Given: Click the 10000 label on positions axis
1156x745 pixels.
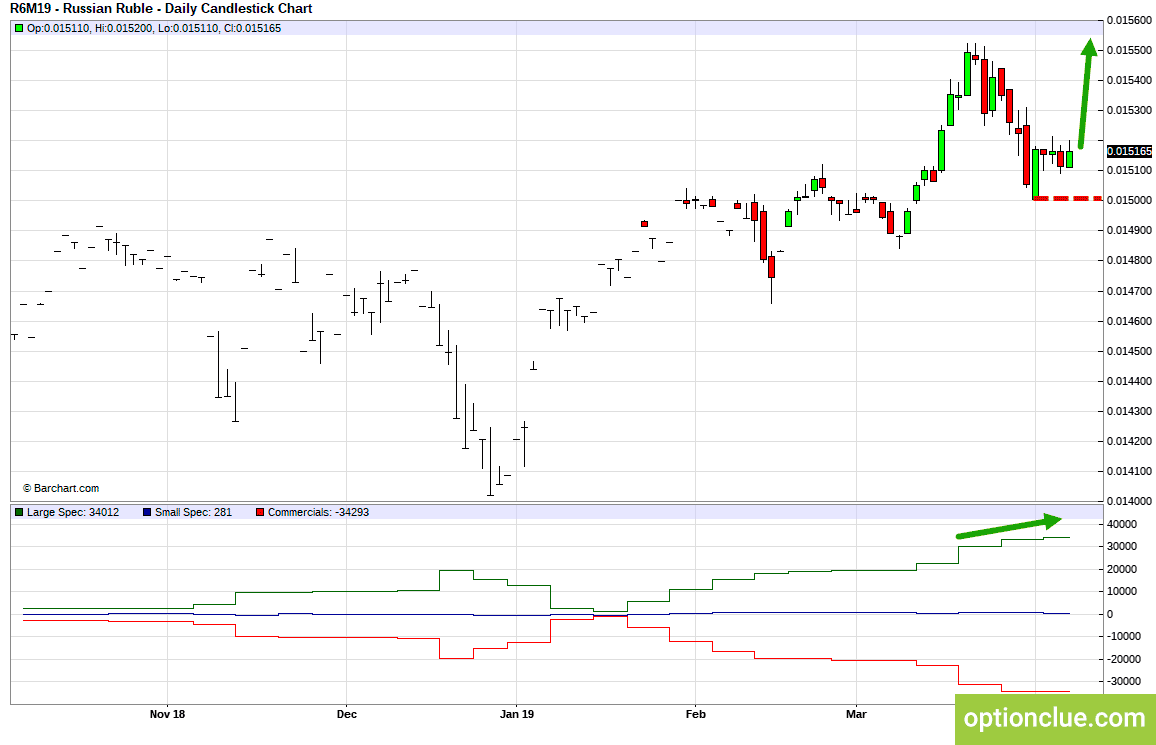Looking at the screenshot, I should (x=1121, y=592).
